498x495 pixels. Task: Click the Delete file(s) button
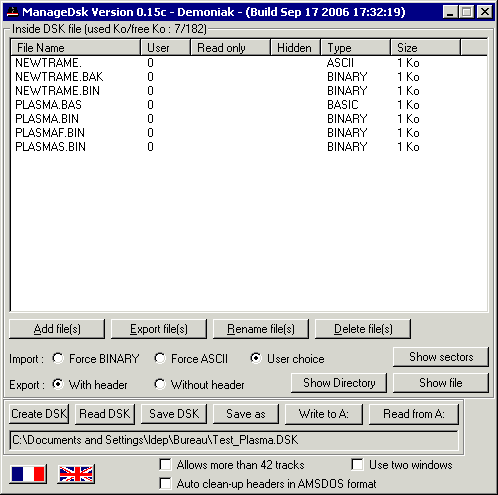(x=363, y=329)
